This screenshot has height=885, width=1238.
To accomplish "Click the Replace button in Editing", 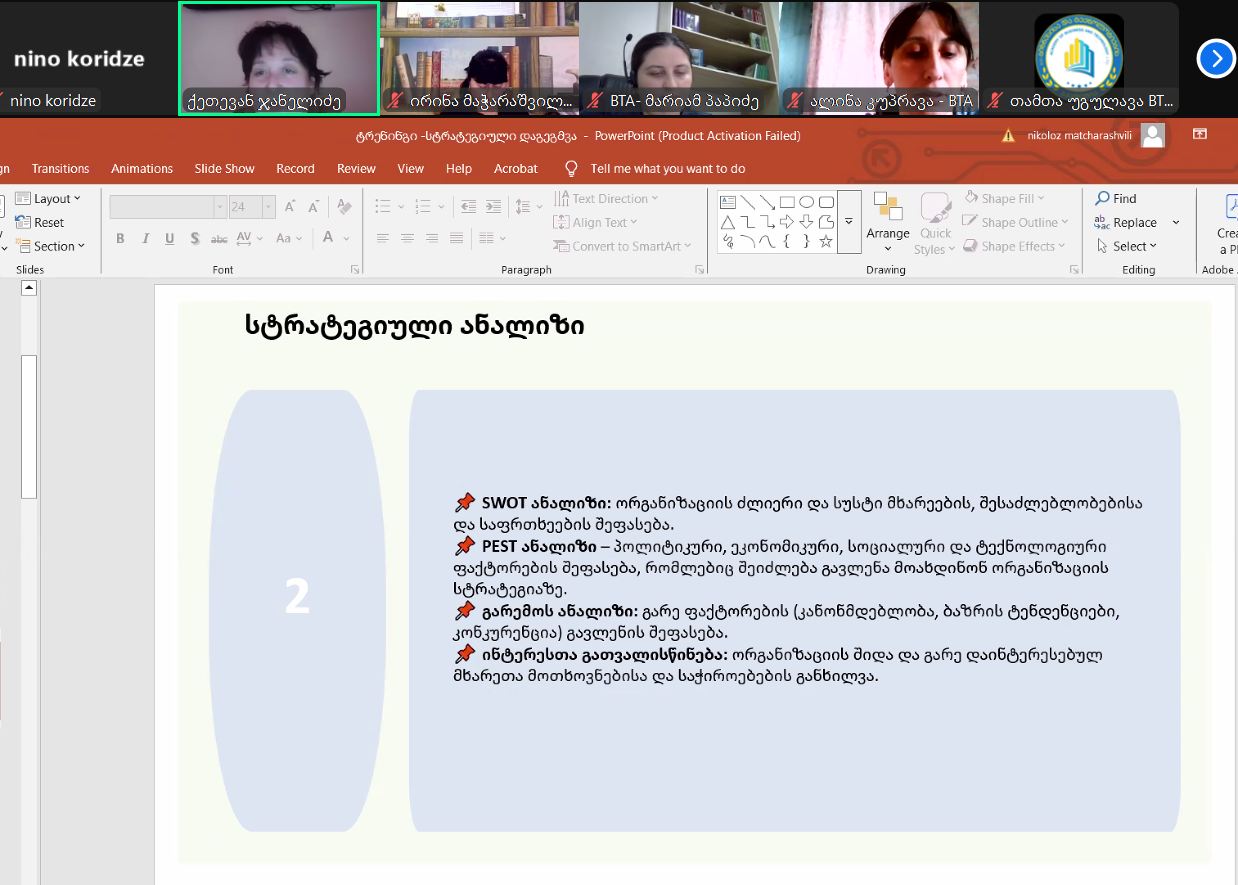I will pyautogui.click(x=1126, y=222).
